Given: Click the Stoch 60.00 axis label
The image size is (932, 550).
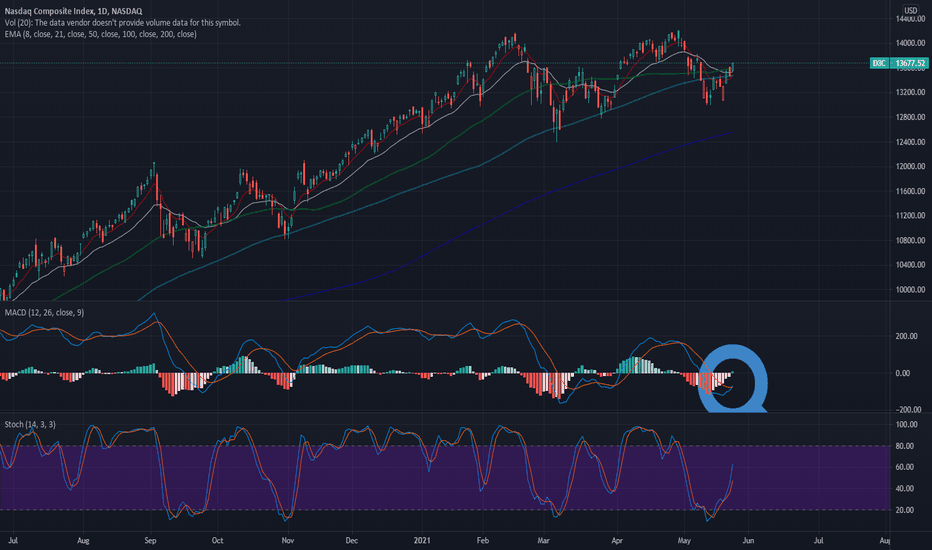Looking at the screenshot, I should click(x=905, y=467).
